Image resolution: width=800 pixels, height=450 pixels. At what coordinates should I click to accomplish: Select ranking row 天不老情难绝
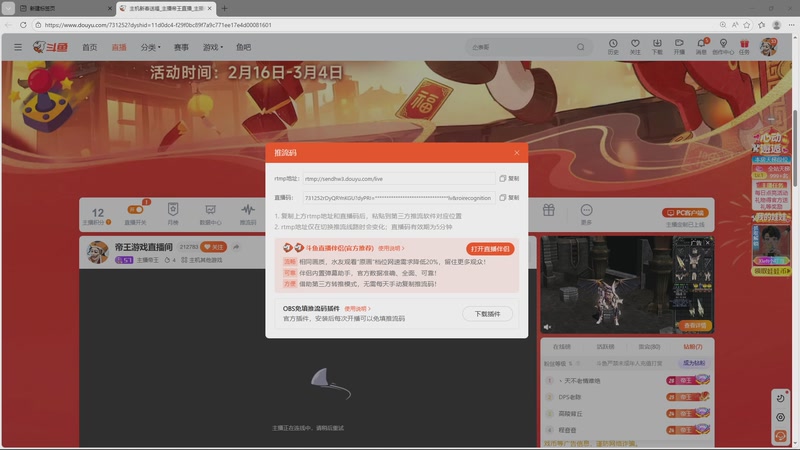pyautogui.click(x=627, y=381)
